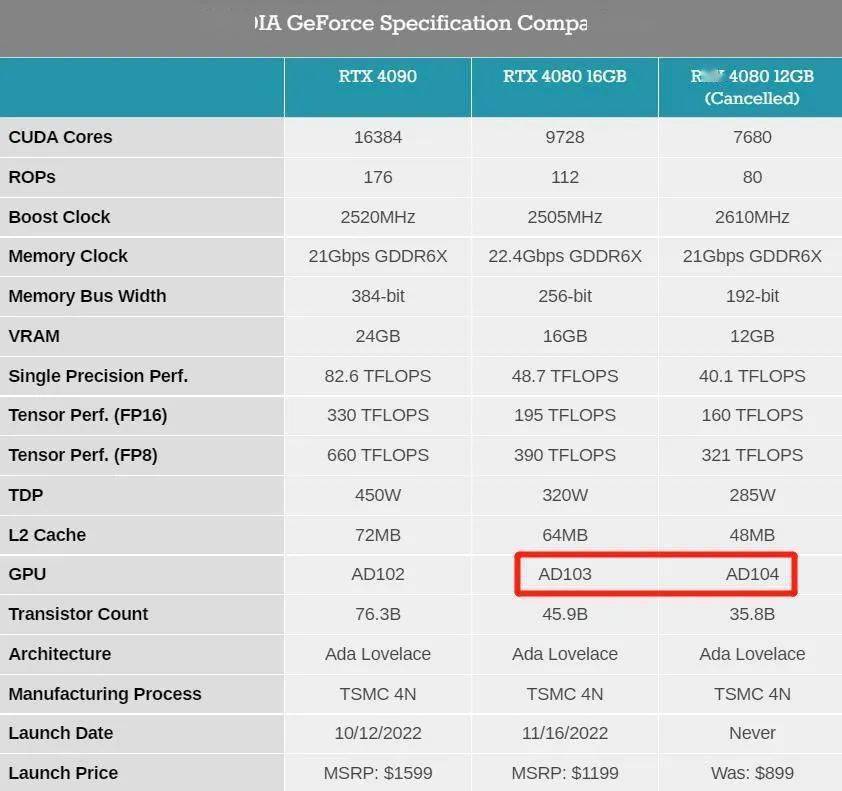Select the 16384 CUDA cores value
Image resolution: width=842 pixels, height=791 pixels.
377,137
